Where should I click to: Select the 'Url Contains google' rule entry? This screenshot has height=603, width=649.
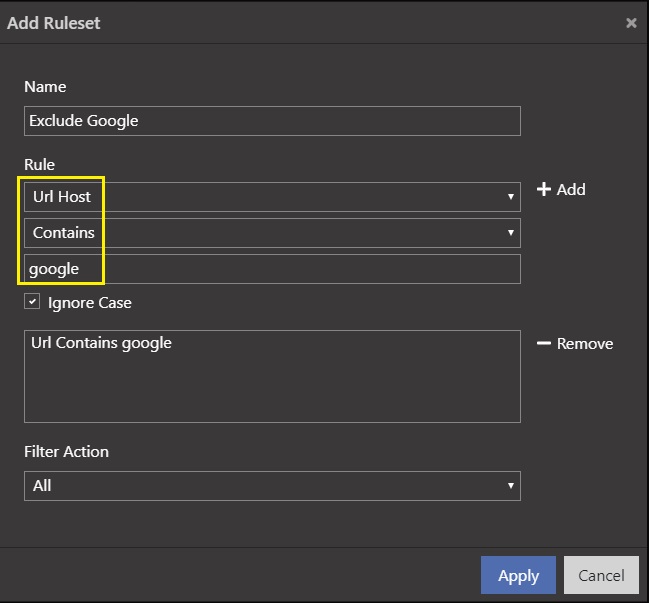coord(101,343)
